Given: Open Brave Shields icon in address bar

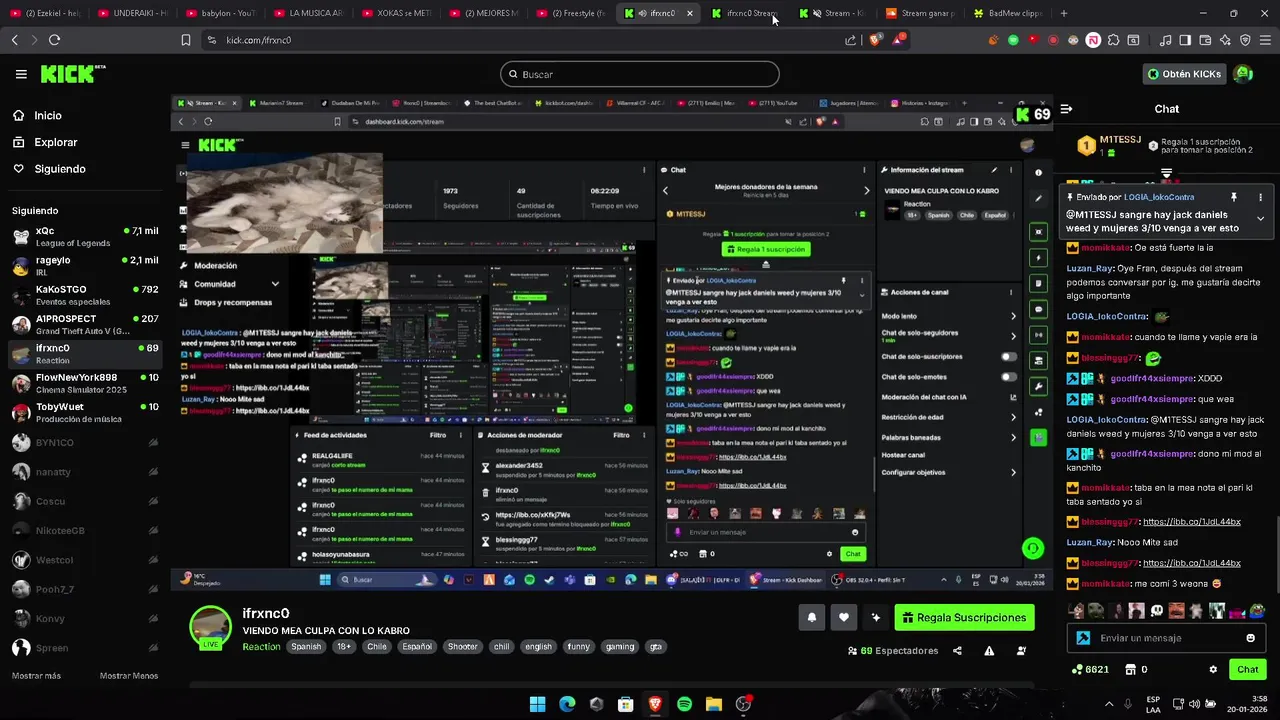Looking at the screenshot, I should (875, 40).
